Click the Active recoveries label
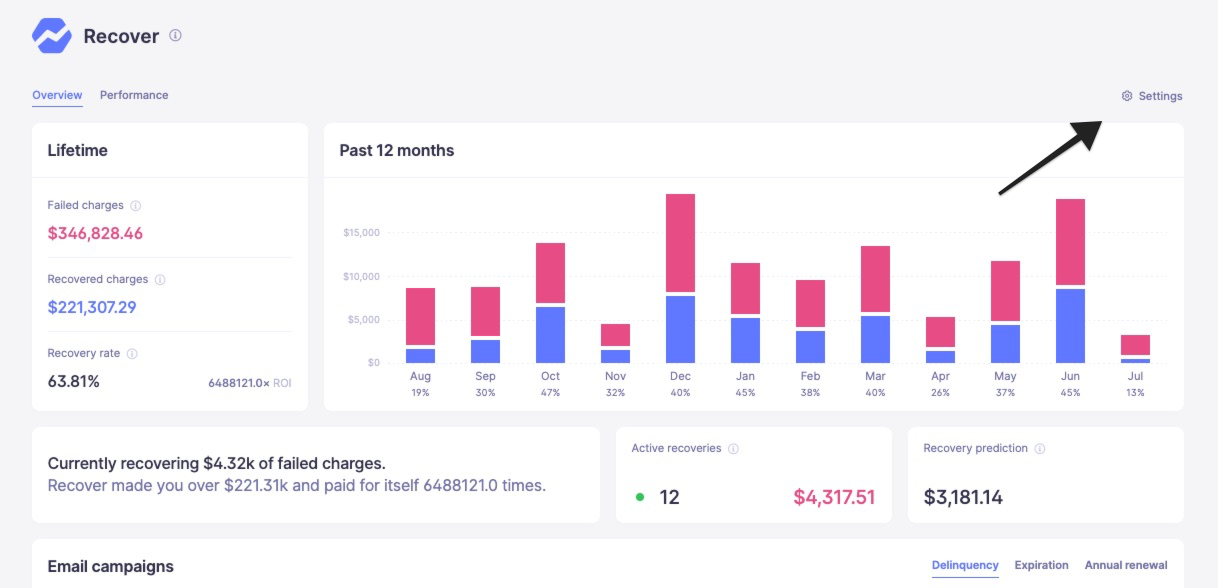1218x588 pixels. pyautogui.click(x=676, y=448)
